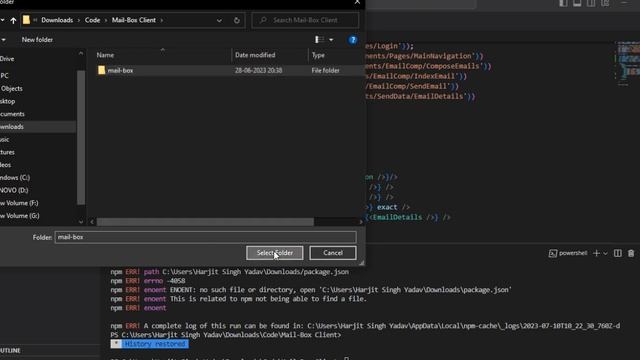Open the dialog help button
640x360 pixels.
353,40
